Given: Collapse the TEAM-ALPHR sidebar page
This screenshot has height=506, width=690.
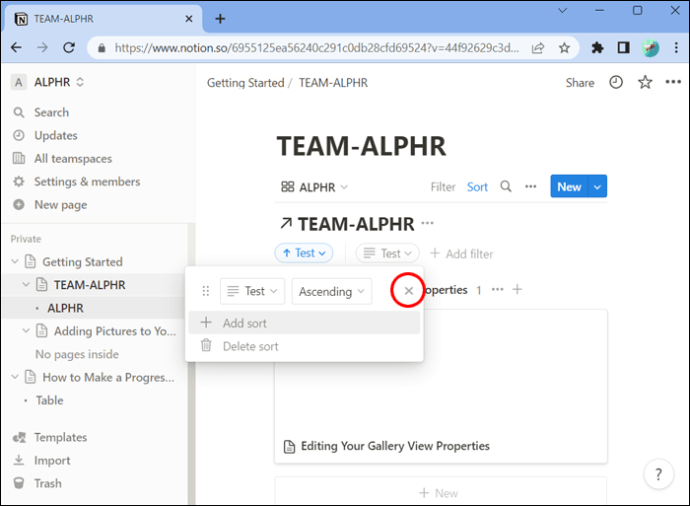Looking at the screenshot, I should [x=26, y=284].
